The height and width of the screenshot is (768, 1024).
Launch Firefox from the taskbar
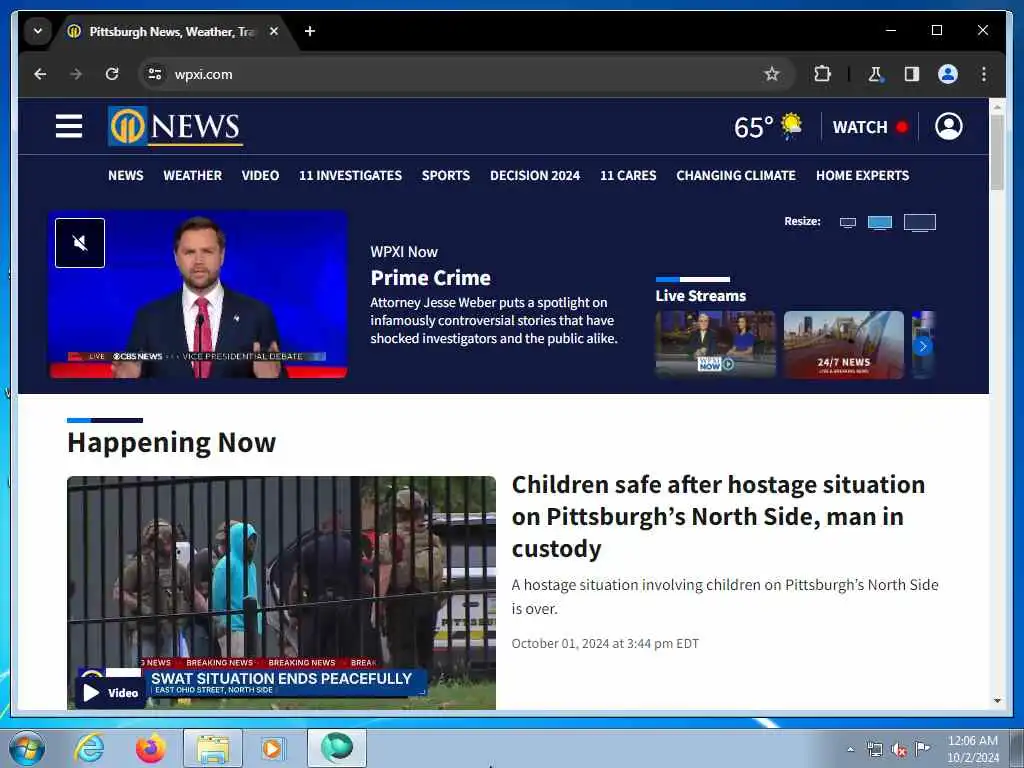pos(150,748)
